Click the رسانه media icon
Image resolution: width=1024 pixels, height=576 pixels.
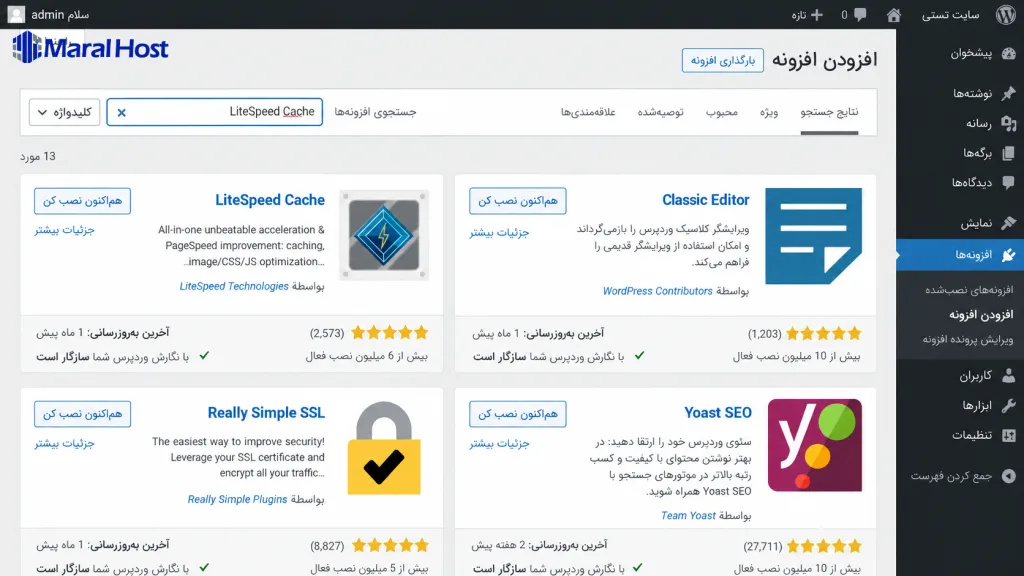1008,123
